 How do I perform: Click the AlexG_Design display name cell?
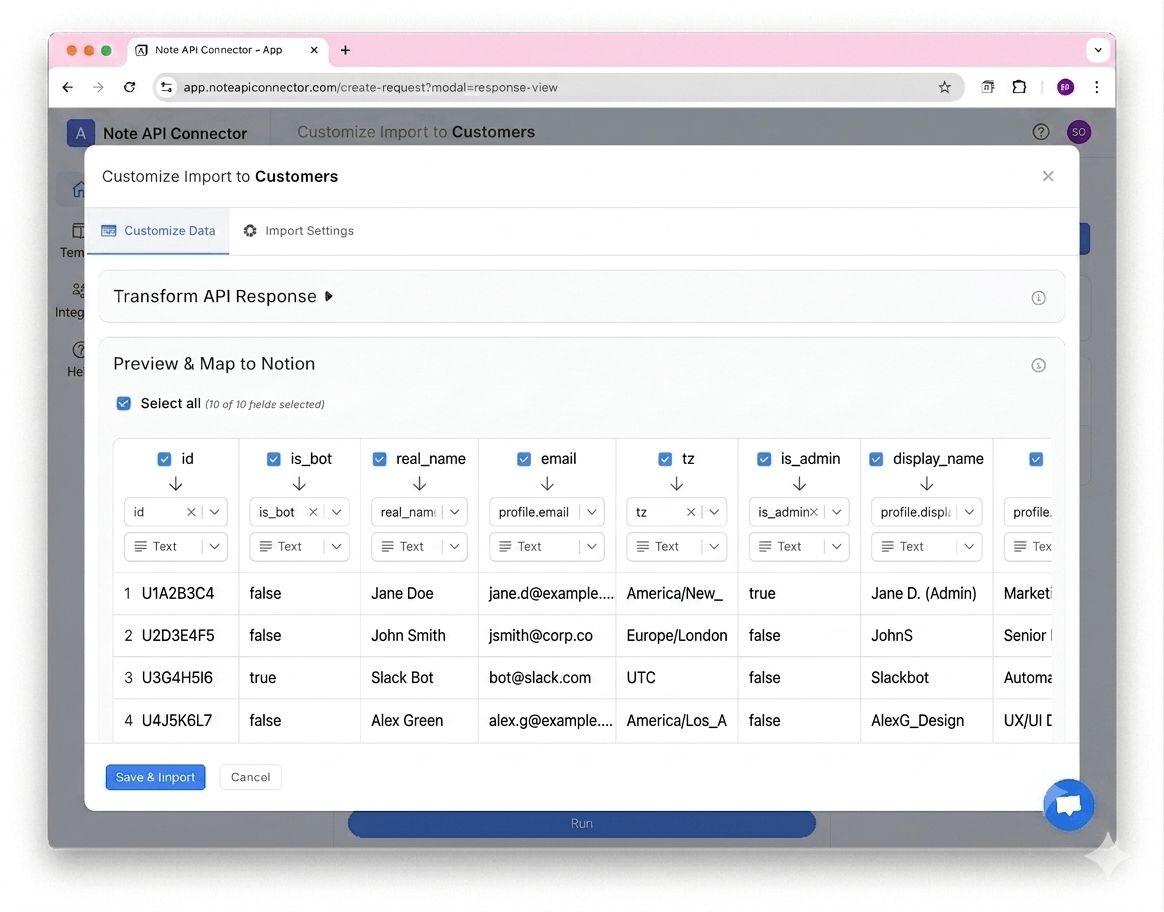click(x=918, y=721)
